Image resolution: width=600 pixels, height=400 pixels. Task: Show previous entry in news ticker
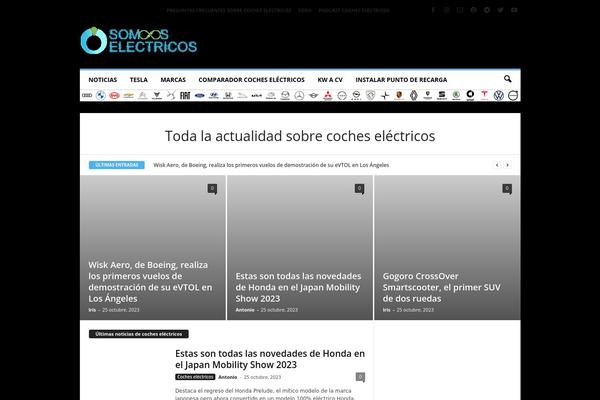(497, 165)
